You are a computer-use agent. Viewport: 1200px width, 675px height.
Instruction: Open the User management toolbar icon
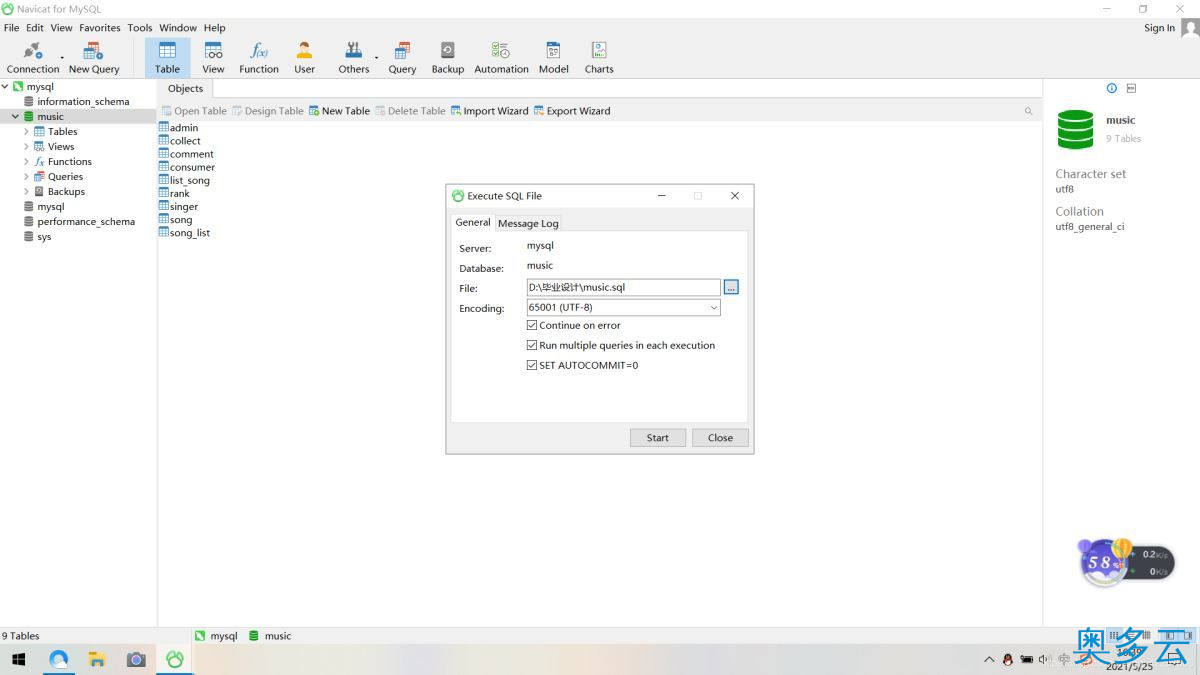coord(304,58)
